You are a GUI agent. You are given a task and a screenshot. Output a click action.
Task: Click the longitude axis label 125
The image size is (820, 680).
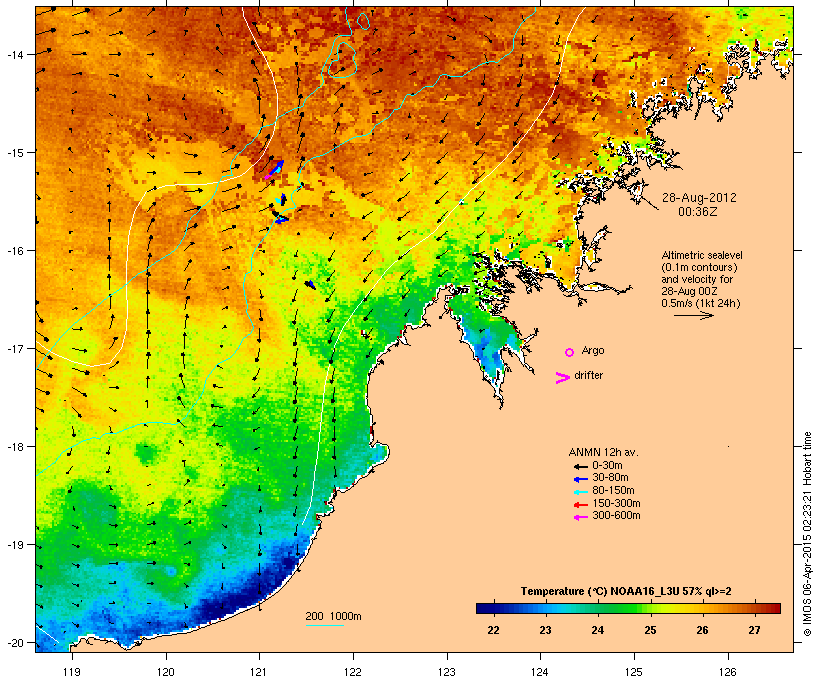click(634, 672)
